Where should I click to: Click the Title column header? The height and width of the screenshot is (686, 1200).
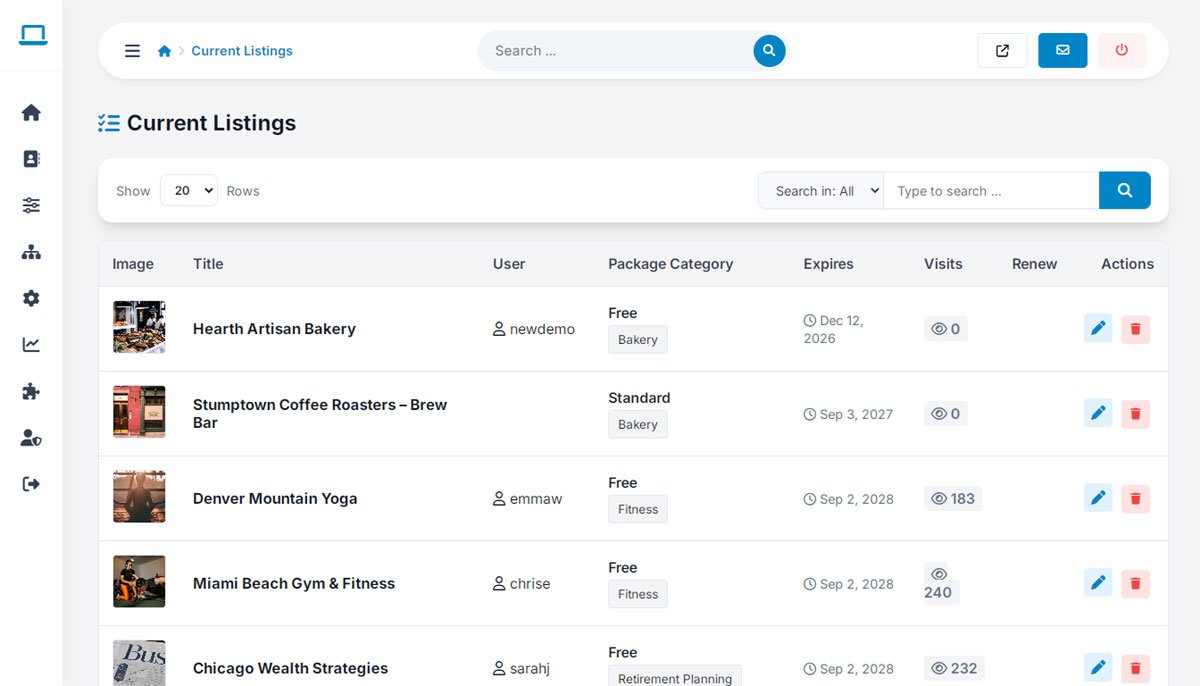point(208,264)
